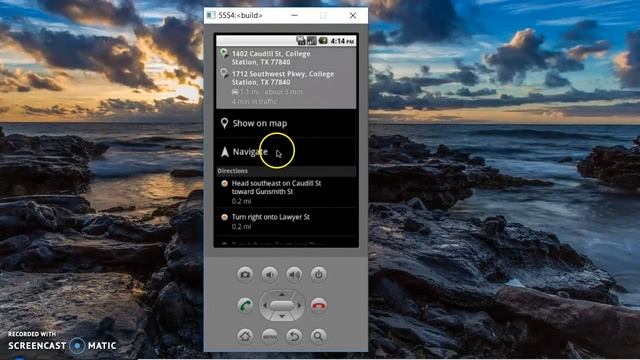The image size is (640, 360).
Task: Click the arrow icon beside Navigate
Action: [224, 151]
